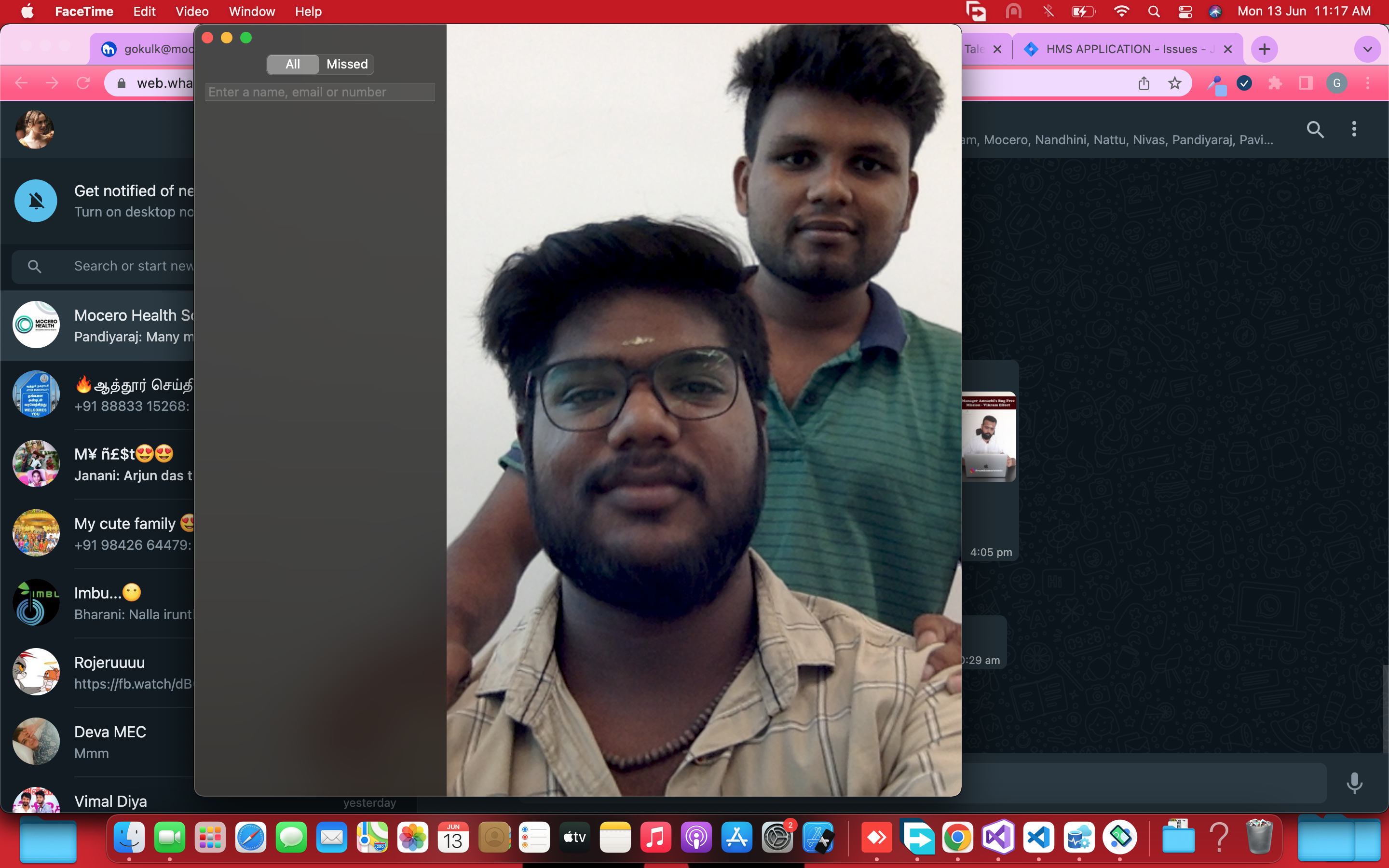
Task: Select the All calls segment
Action: click(293, 64)
